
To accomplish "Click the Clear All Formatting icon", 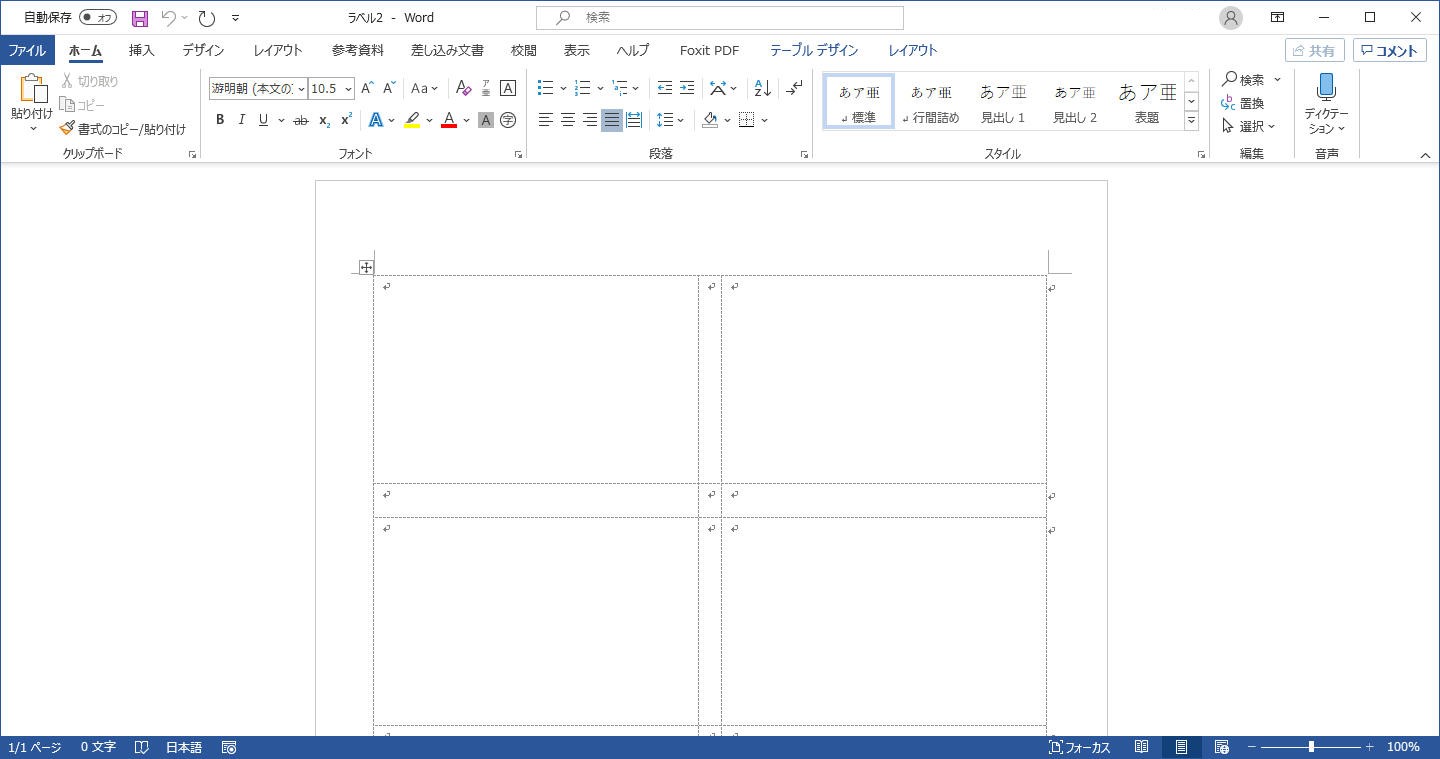I will 463,88.
